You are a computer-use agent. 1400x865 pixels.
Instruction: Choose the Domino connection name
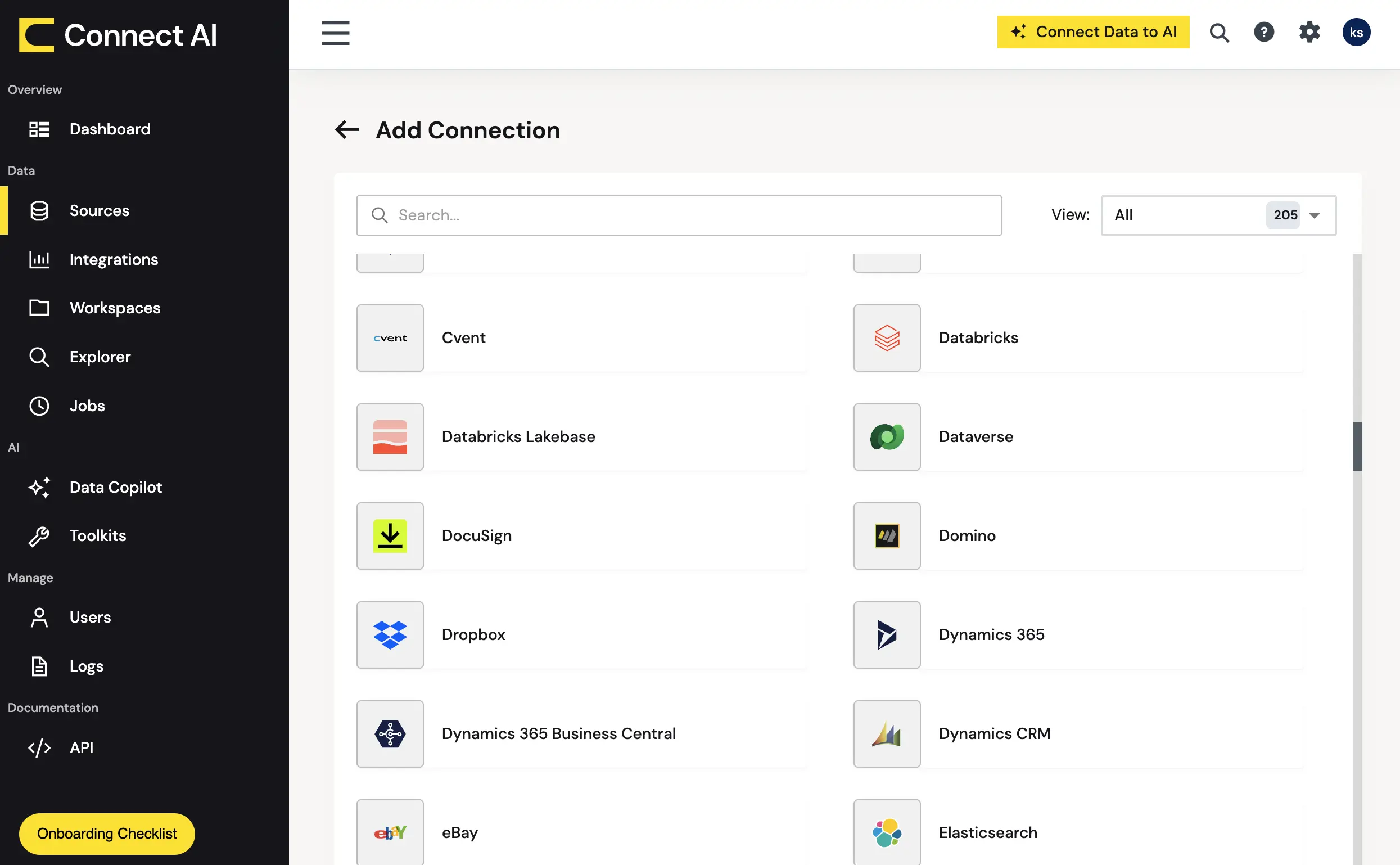(967, 536)
